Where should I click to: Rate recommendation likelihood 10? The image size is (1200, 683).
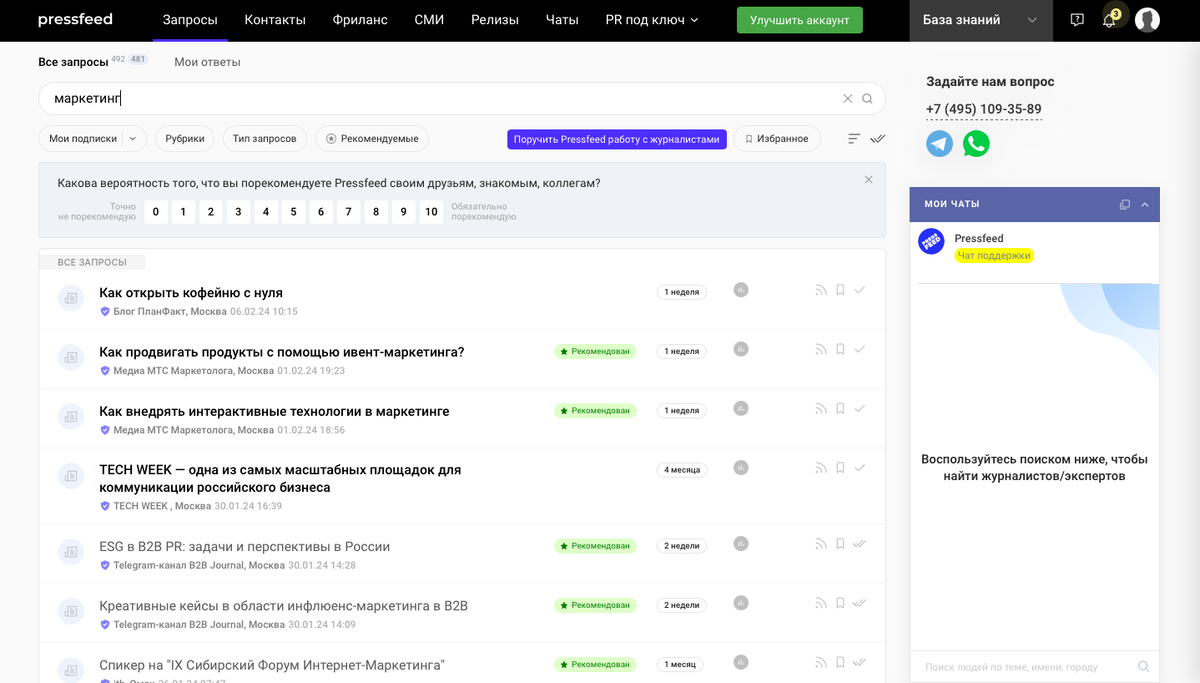click(431, 211)
